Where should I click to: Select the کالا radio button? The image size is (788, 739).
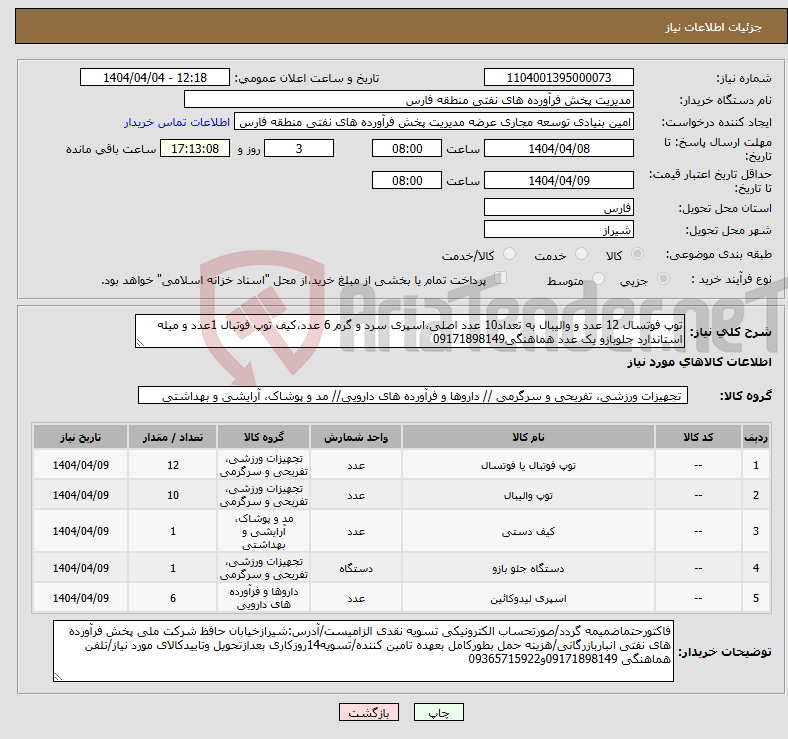coord(637,254)
